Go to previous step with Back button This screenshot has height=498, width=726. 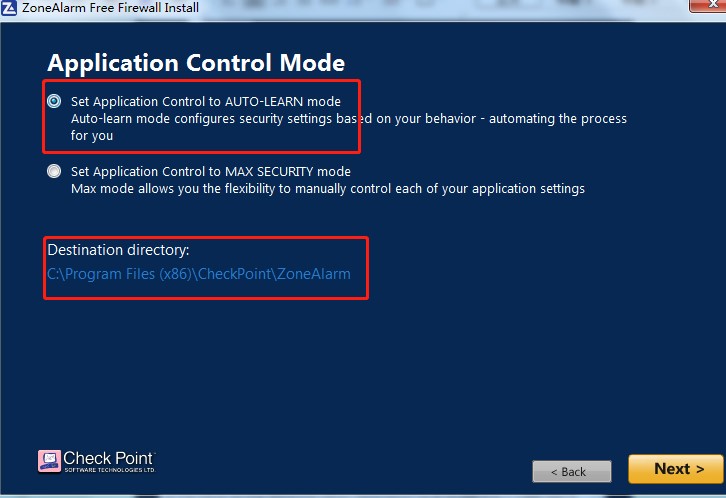[572, 472]
